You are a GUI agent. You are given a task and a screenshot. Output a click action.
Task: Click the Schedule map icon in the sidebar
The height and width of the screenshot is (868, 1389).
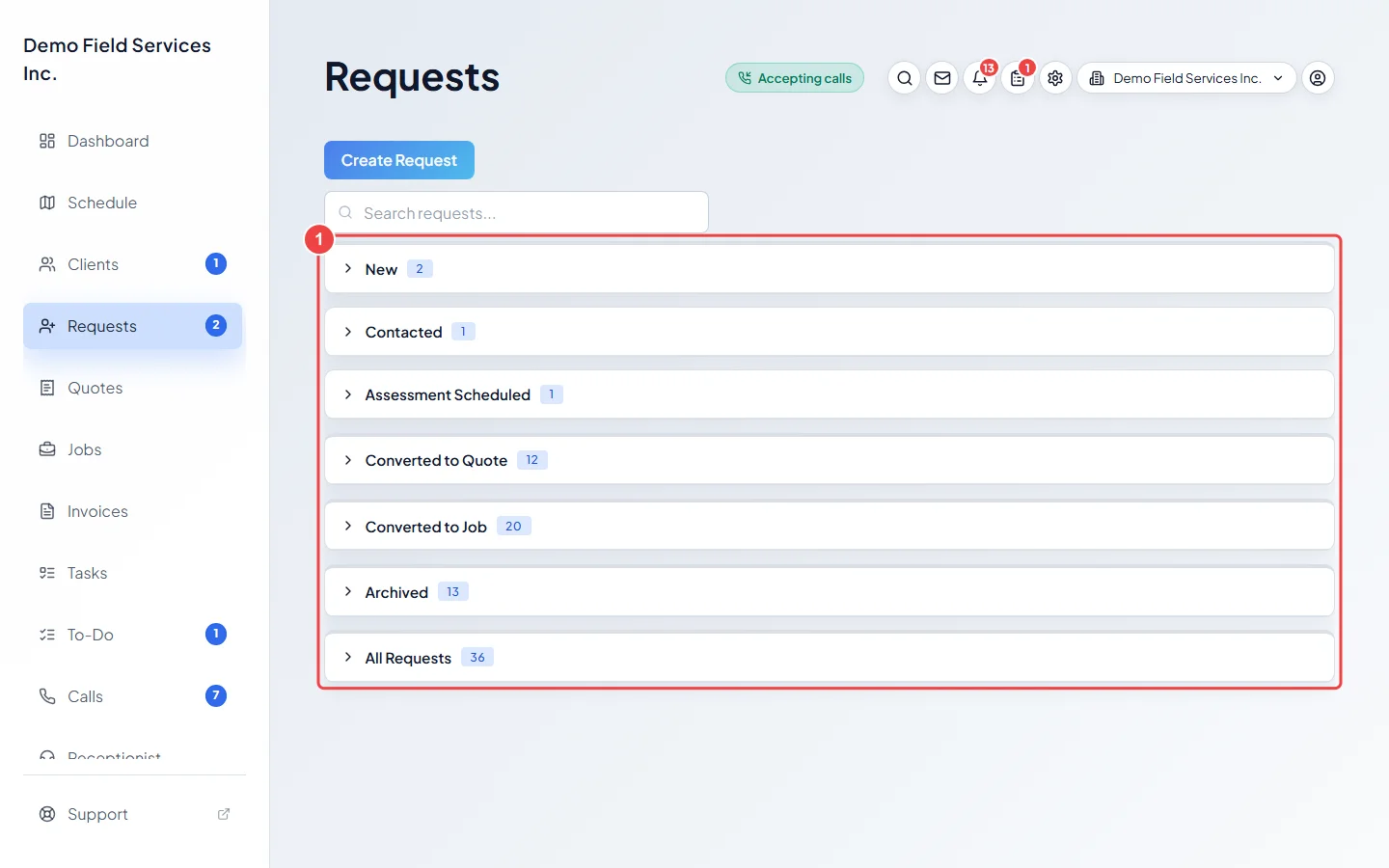click(x=47, y=203)
